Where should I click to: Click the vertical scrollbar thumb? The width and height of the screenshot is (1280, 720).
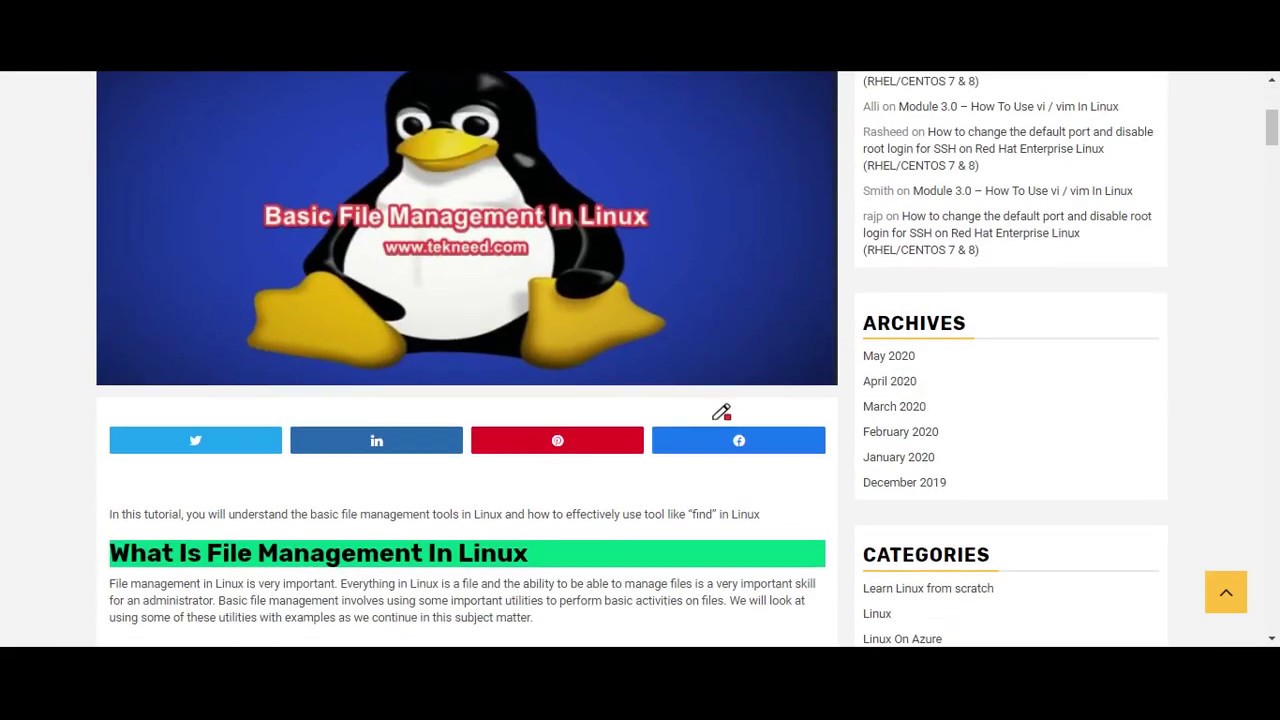point(1272,128)
